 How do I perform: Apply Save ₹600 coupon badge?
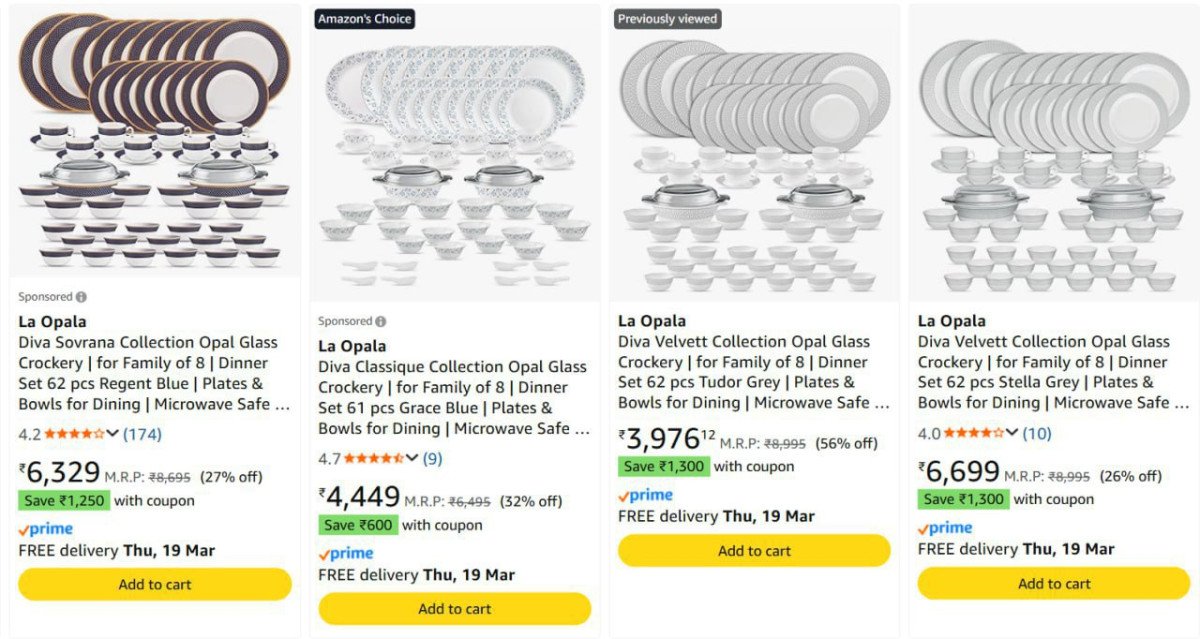[358, 525]
